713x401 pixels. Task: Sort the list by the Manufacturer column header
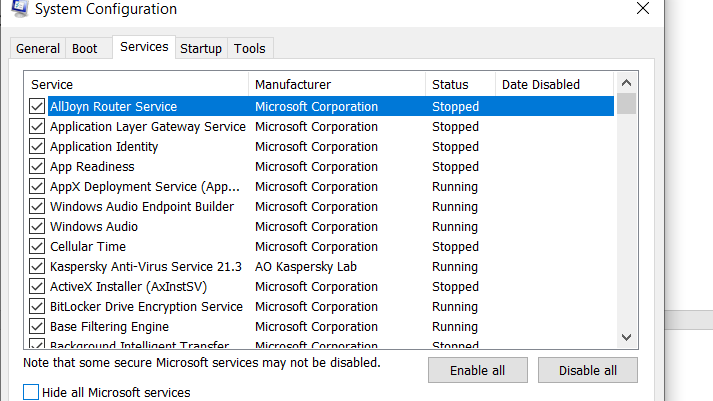coord(337,85)
